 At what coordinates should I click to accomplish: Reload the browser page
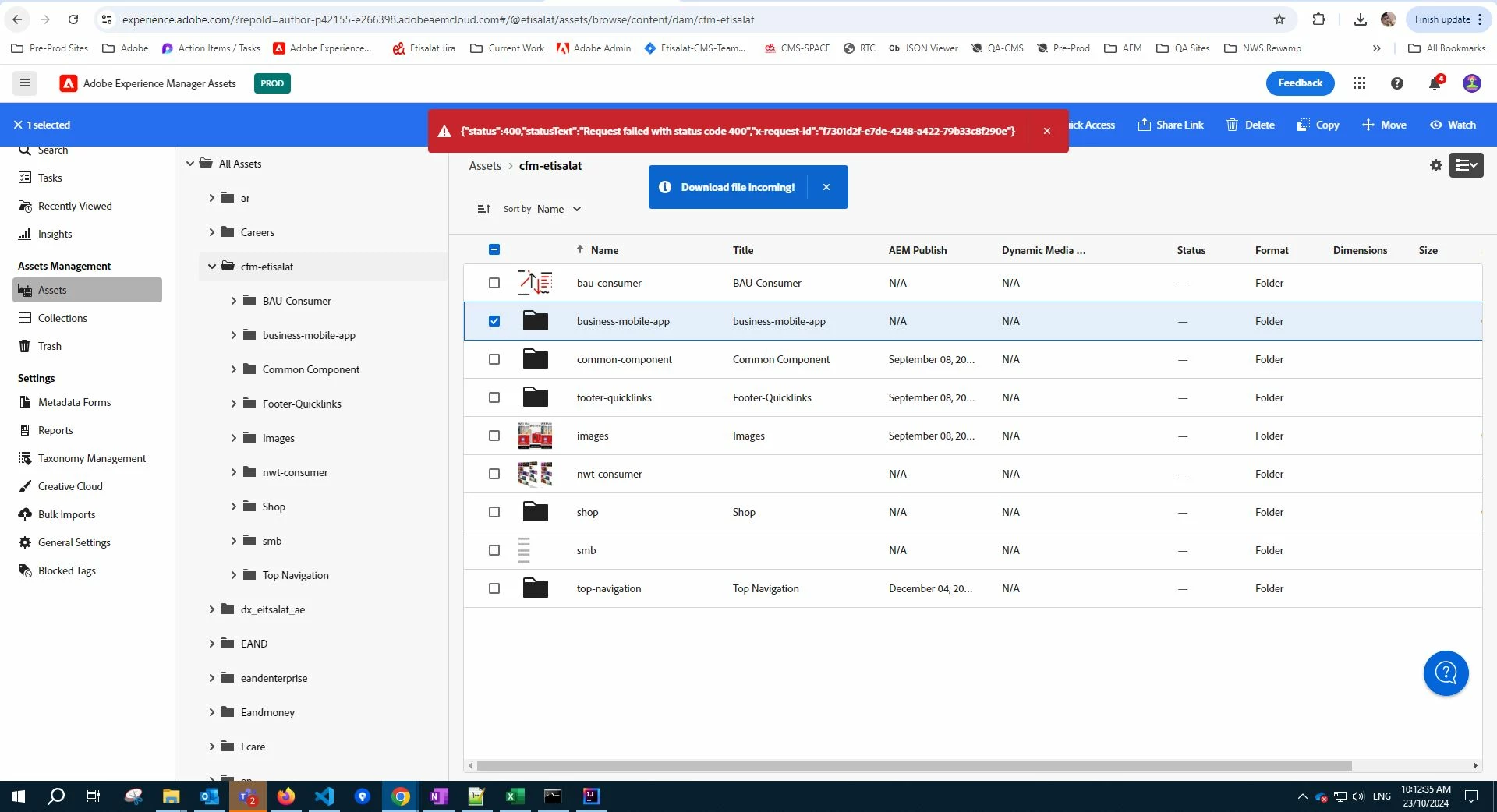(73, 19)
